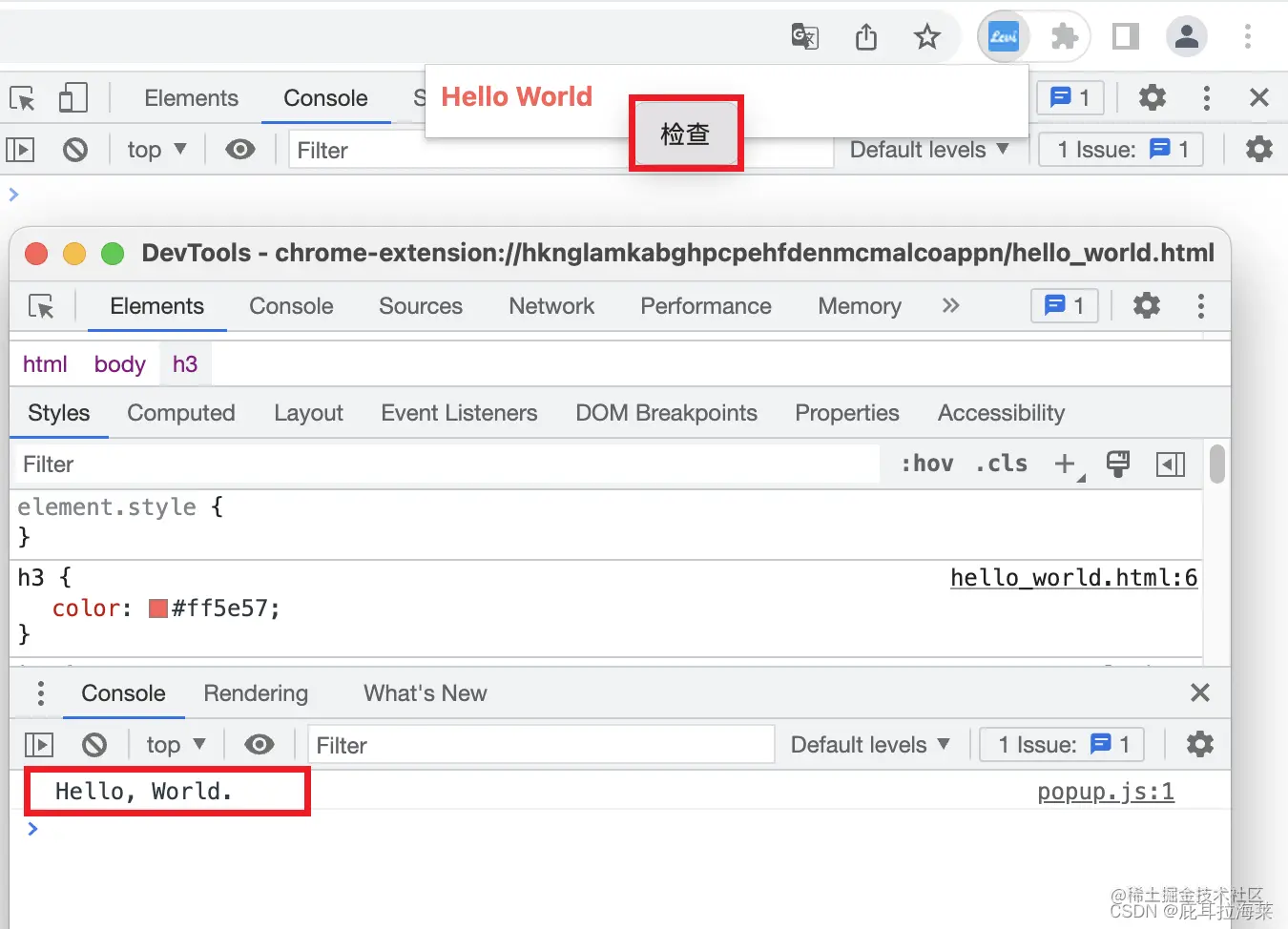The height and width of the screenshot is (929, 1288).
Task: Click the 检查 inspect menu item
Action: click(685, 134)
